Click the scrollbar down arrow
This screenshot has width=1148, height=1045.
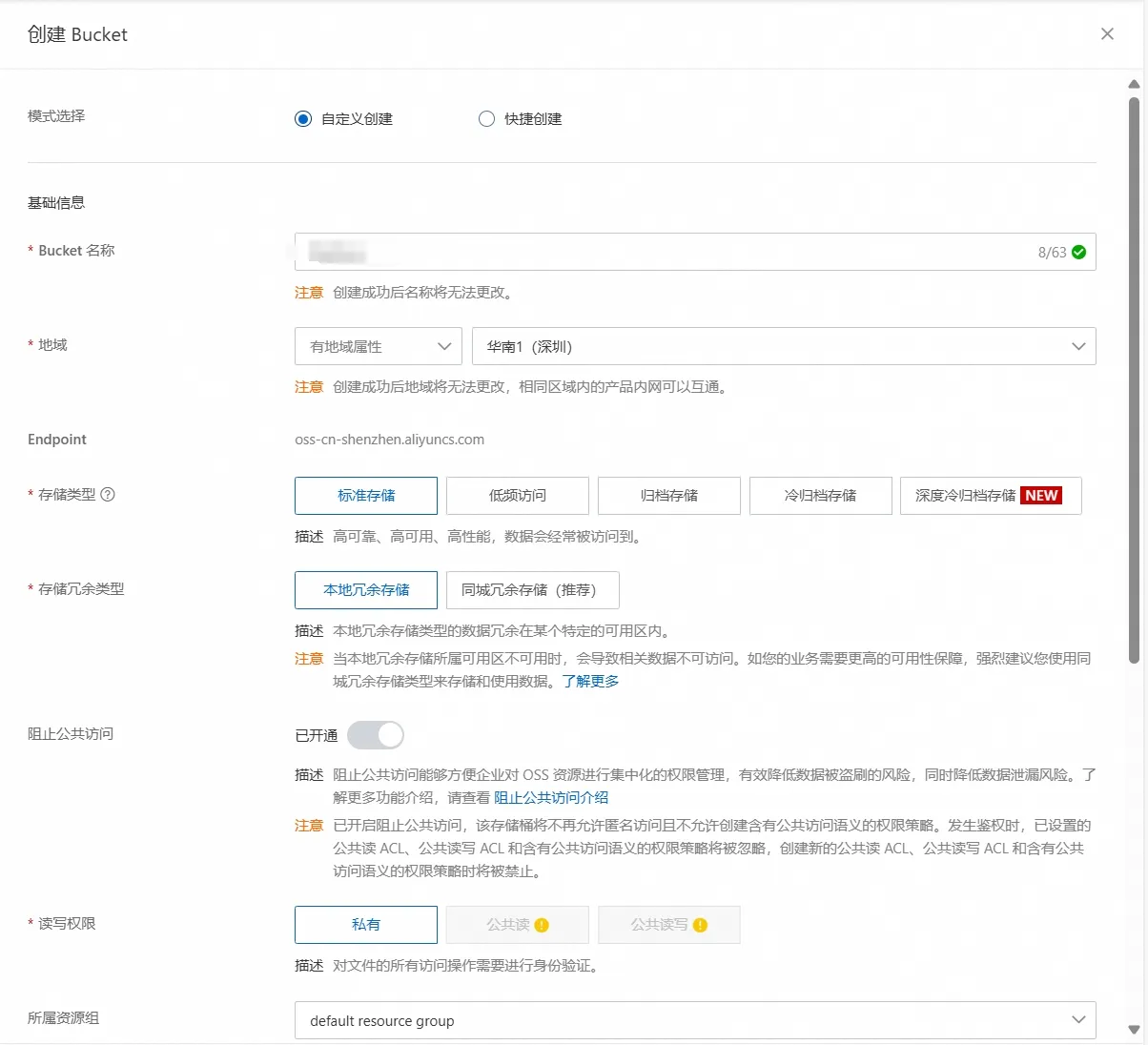coord(1134,1030)
